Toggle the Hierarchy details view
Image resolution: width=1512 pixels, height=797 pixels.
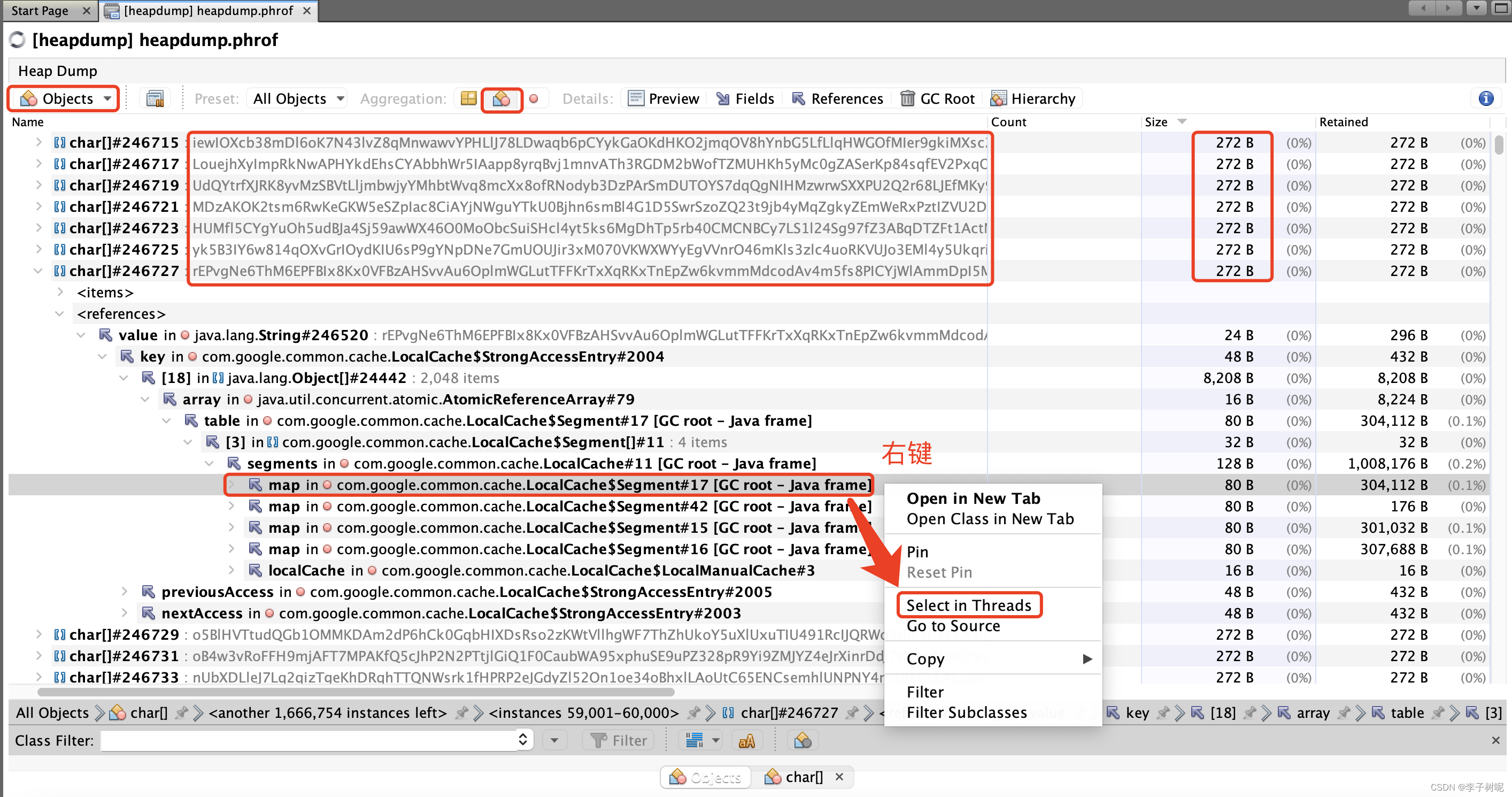(1033, 98)
